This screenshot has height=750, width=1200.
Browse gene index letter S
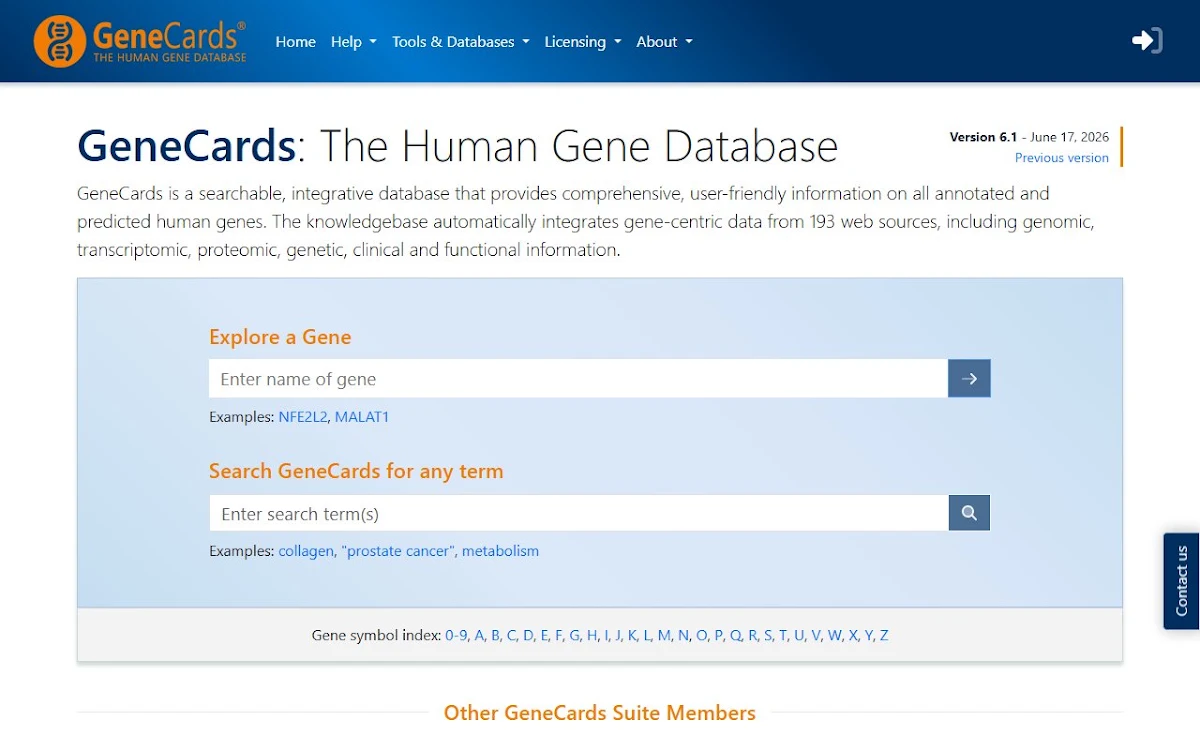(768, 635)
